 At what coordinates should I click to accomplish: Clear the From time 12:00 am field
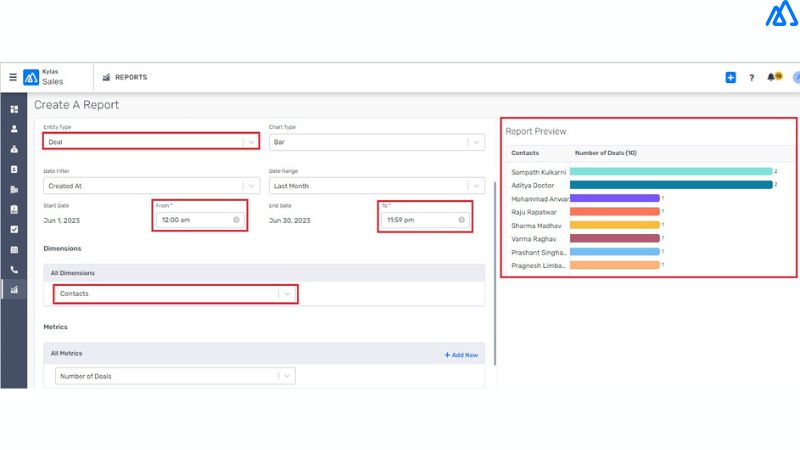[x=236, y=219]
